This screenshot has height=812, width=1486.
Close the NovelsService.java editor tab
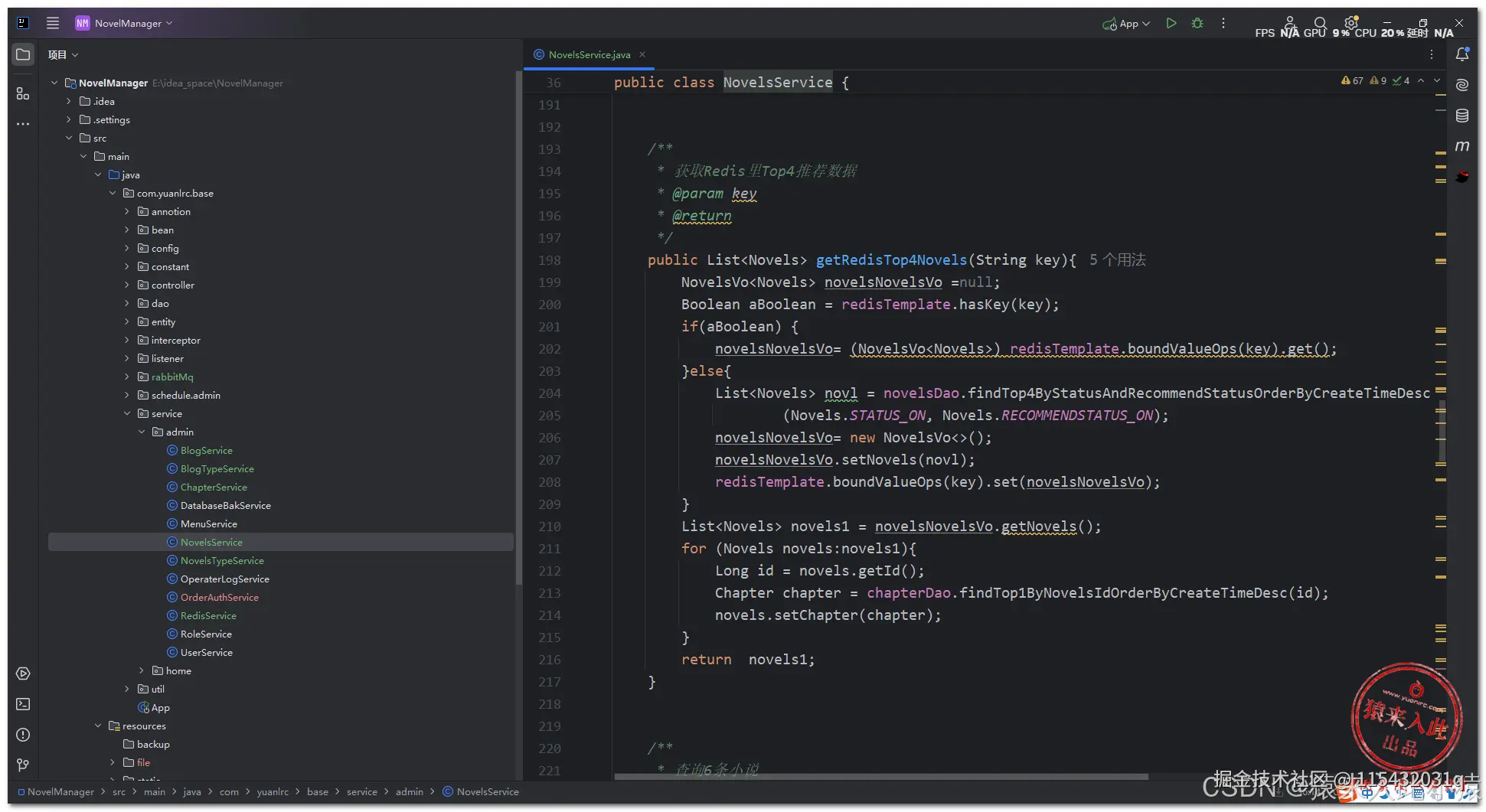point(642,54)
